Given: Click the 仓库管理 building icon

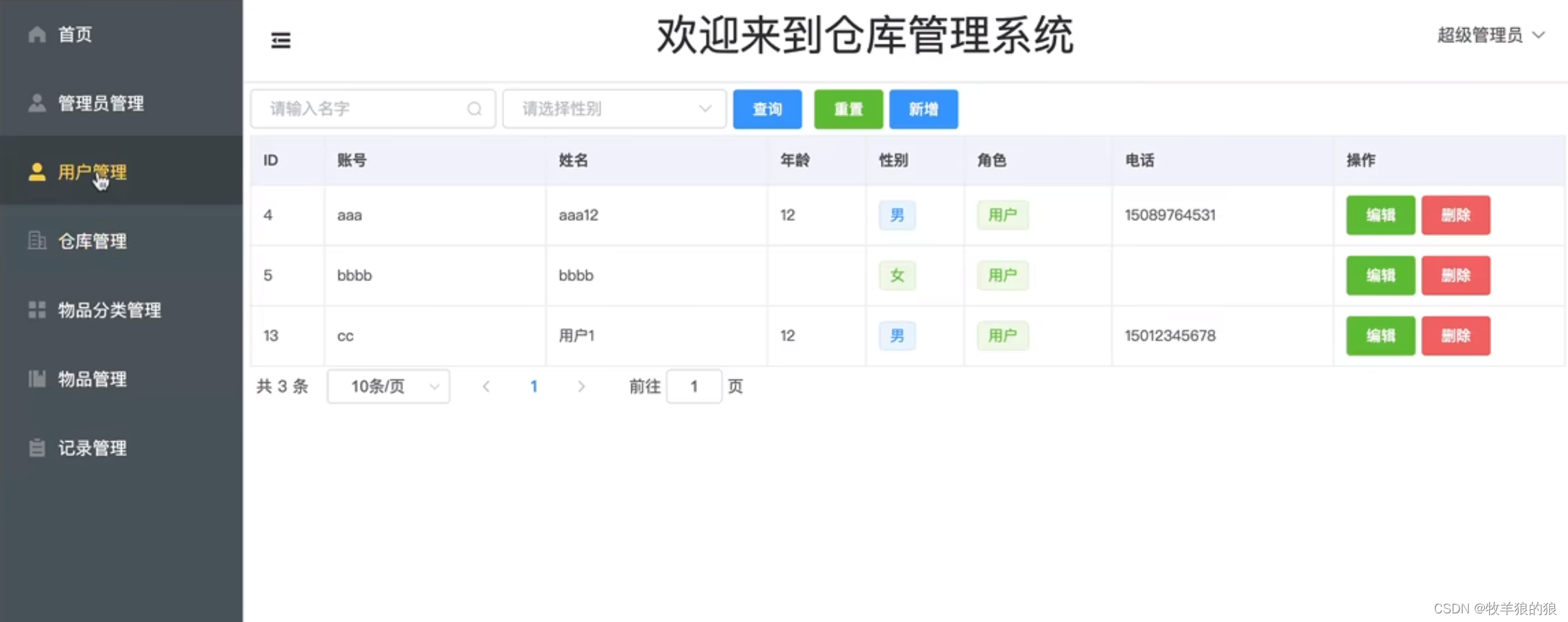Looking at the screenshot, I should pos(37,240).
